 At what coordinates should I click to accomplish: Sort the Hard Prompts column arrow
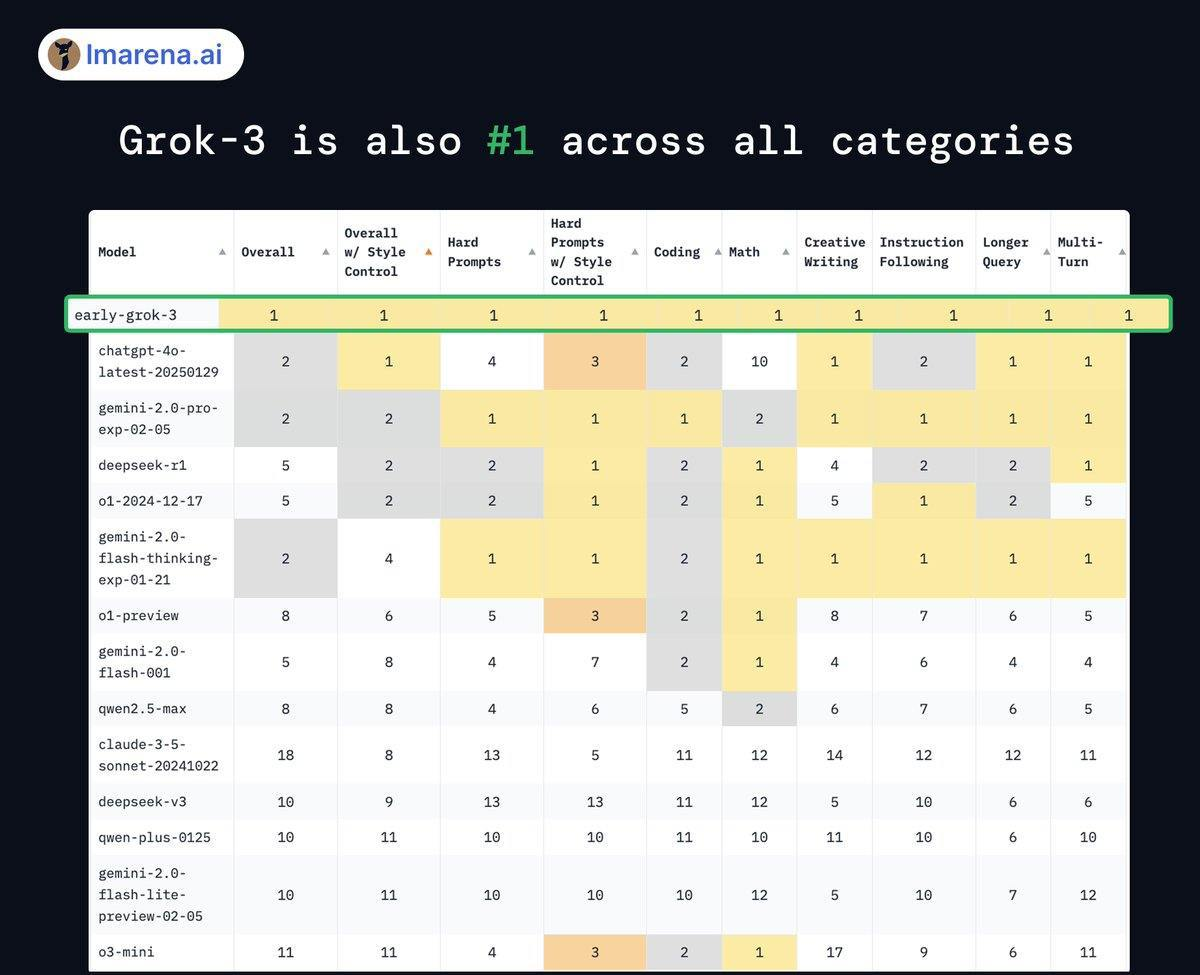coord(533,252)
